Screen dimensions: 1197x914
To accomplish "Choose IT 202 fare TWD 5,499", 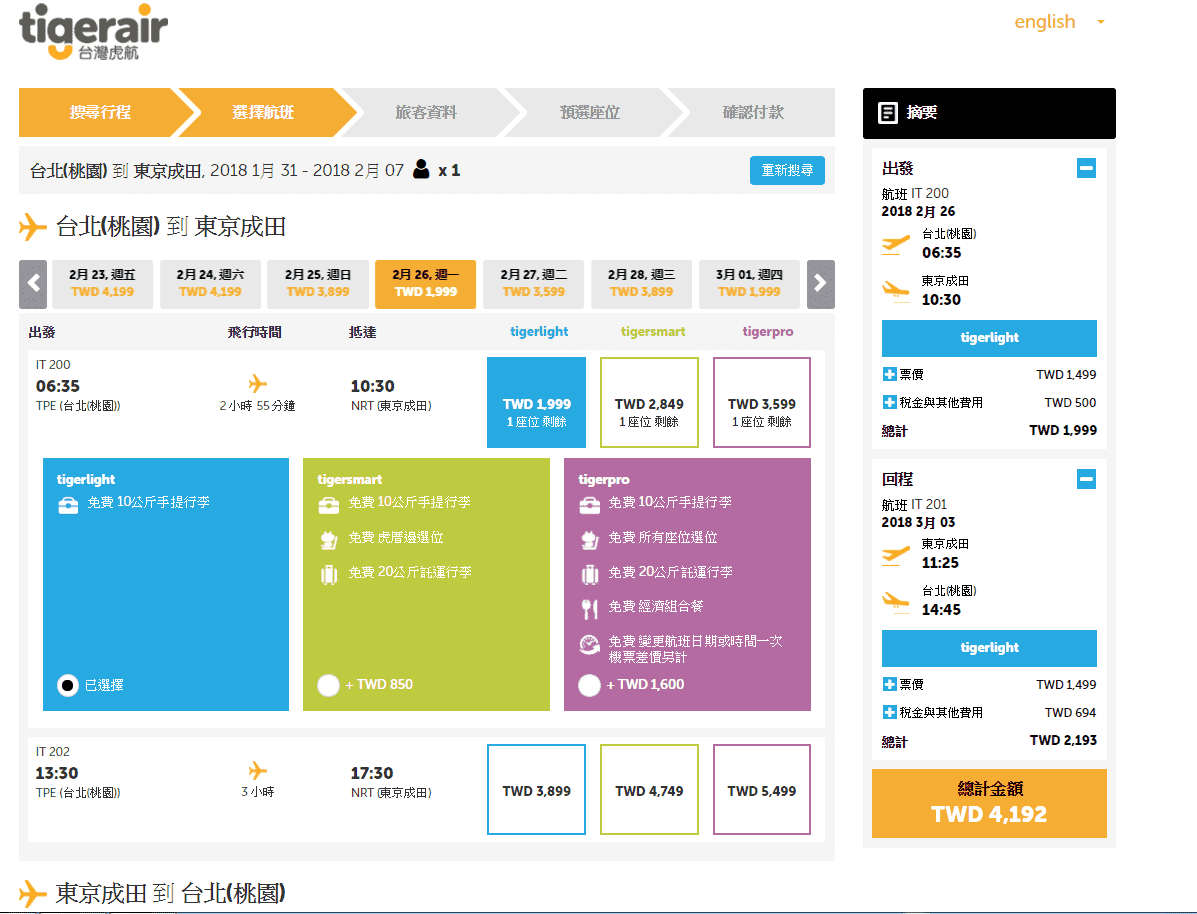I will (762, 790).
